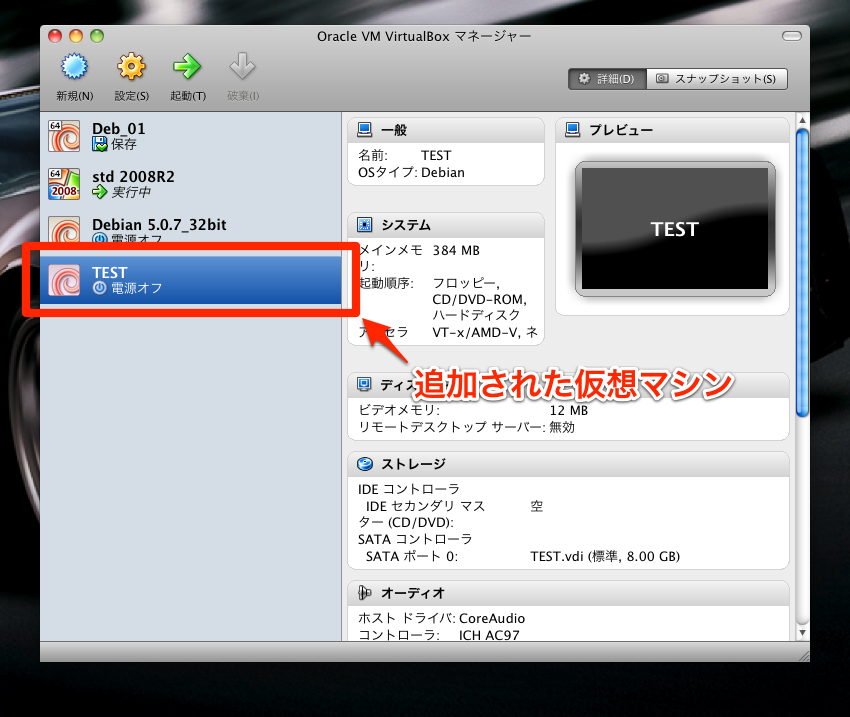The image size is (850, 717).
Task: Start the VM with the 起動(T) arrow
Action: (x=187, y=67)
